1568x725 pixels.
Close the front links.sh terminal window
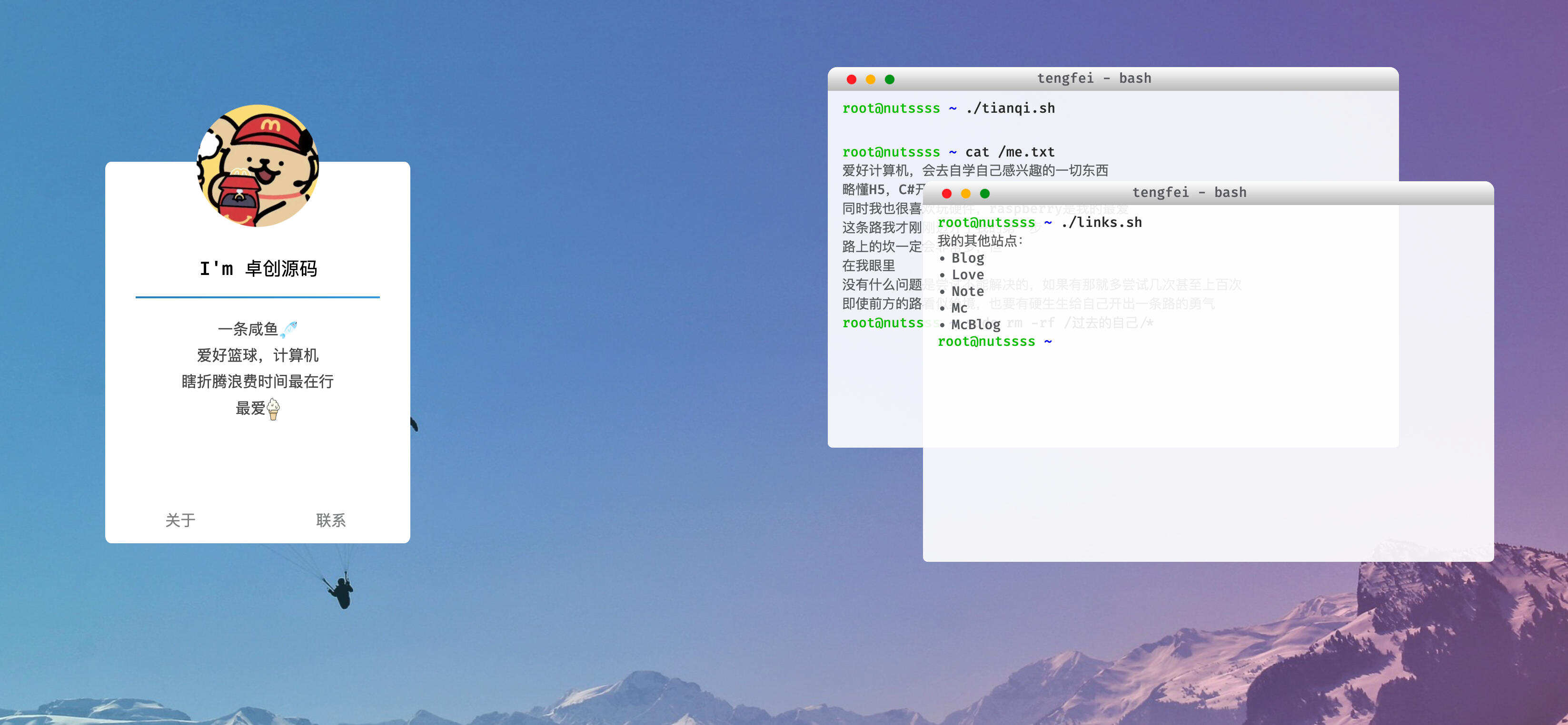946,194
